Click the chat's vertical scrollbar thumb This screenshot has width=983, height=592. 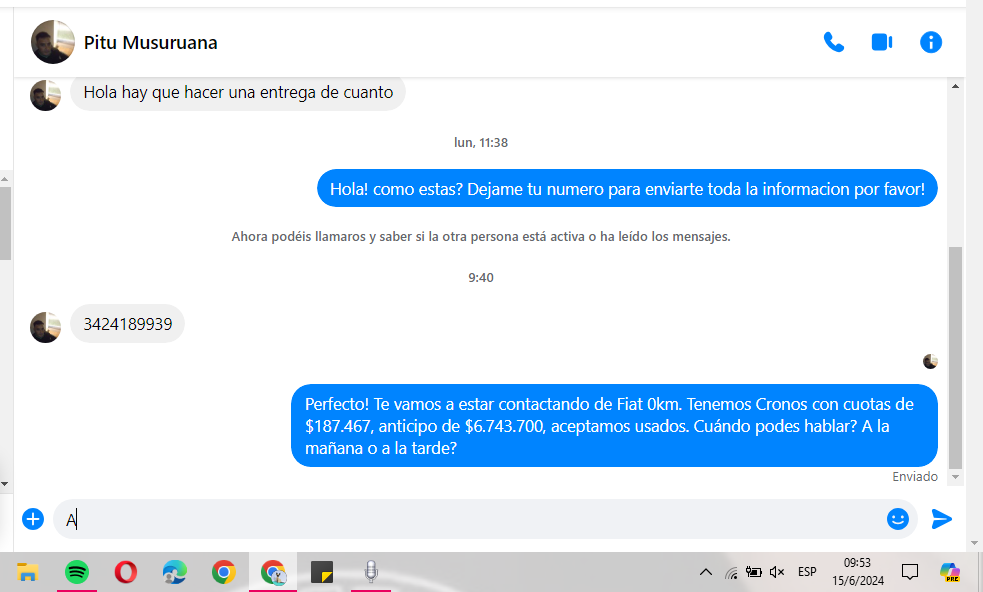955,357
